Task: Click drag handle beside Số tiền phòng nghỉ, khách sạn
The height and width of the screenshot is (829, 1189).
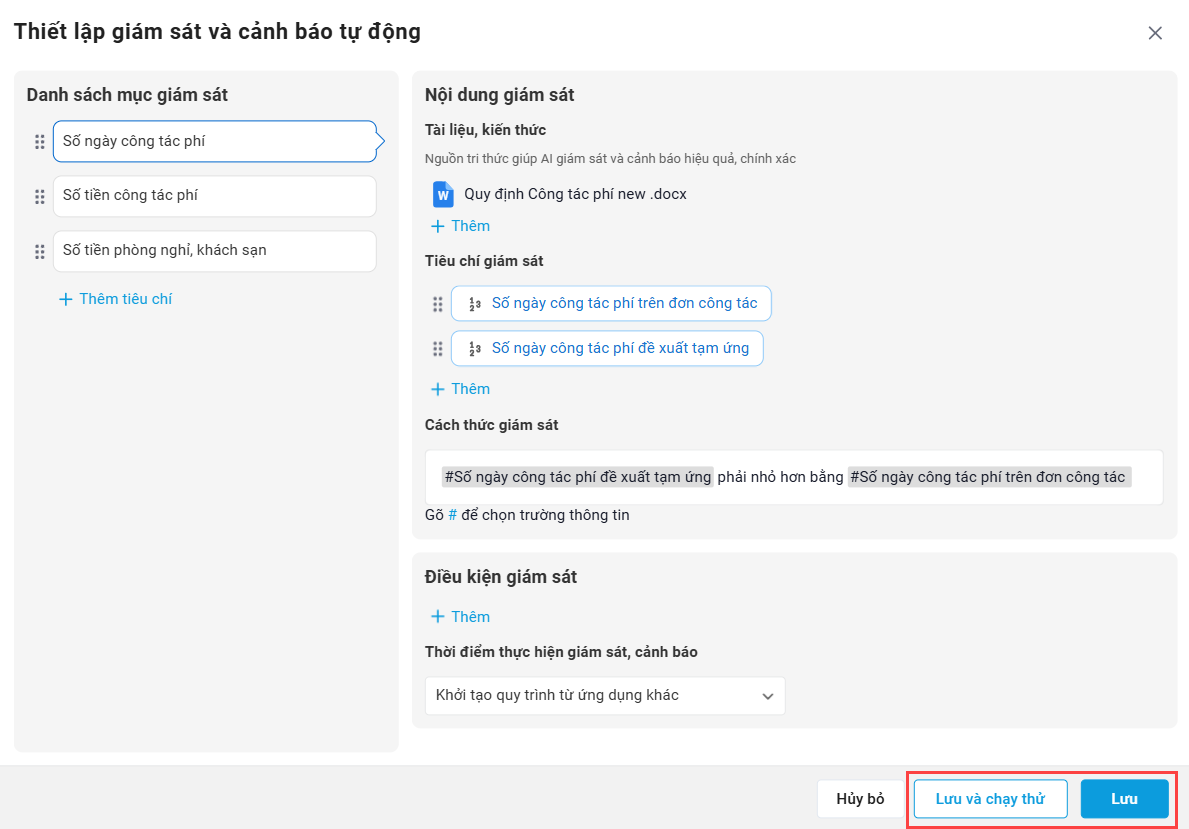Action: 40,251
